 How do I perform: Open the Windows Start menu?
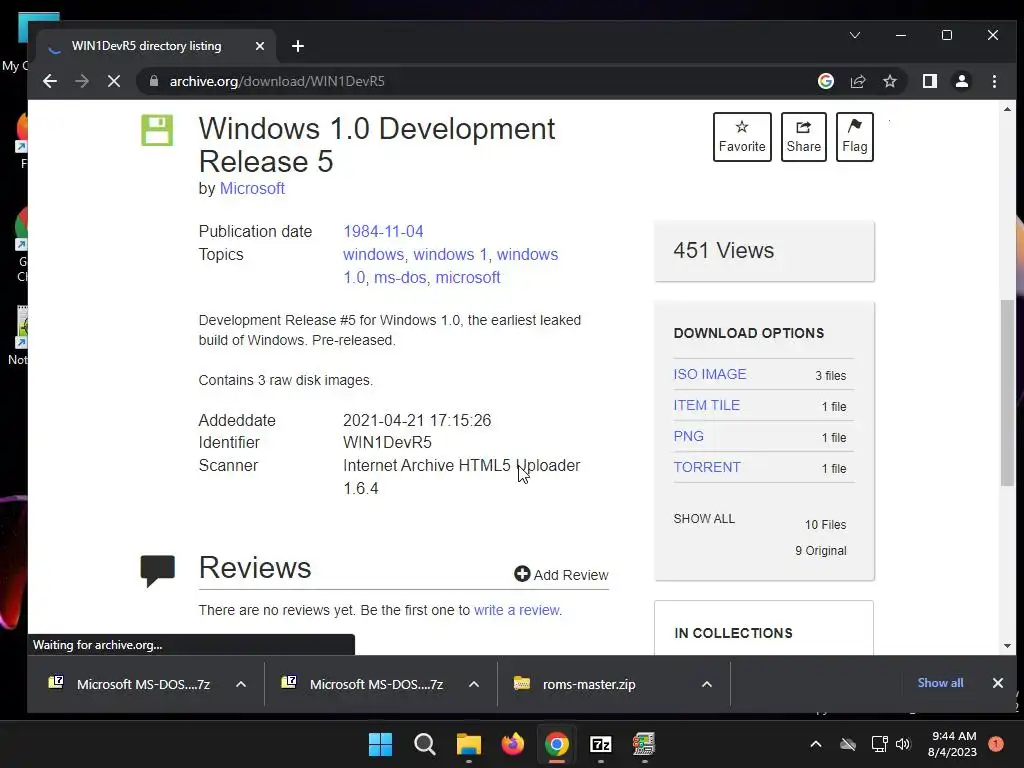380,744
